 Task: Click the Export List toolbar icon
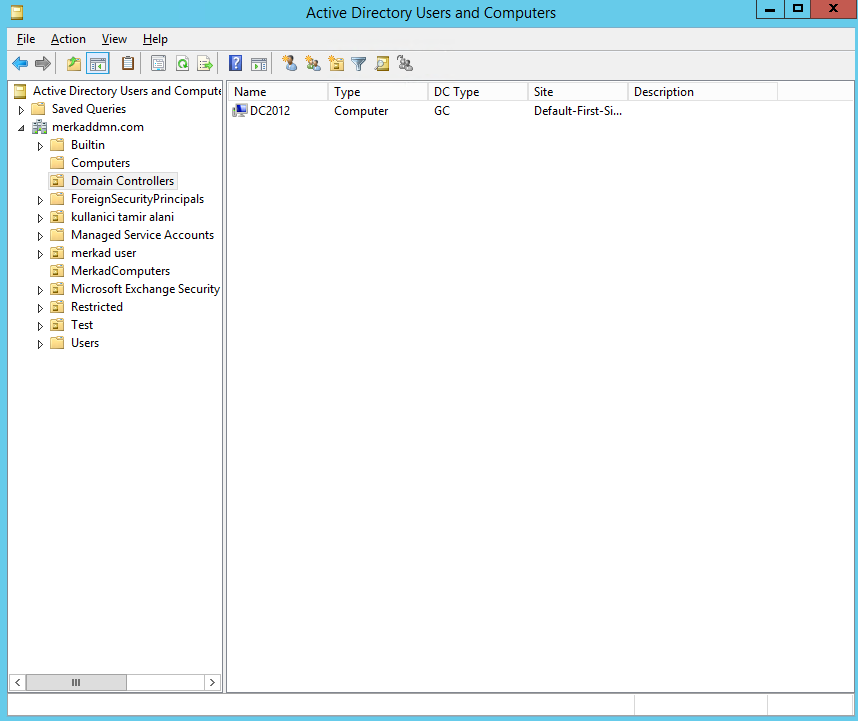point(205,64)
